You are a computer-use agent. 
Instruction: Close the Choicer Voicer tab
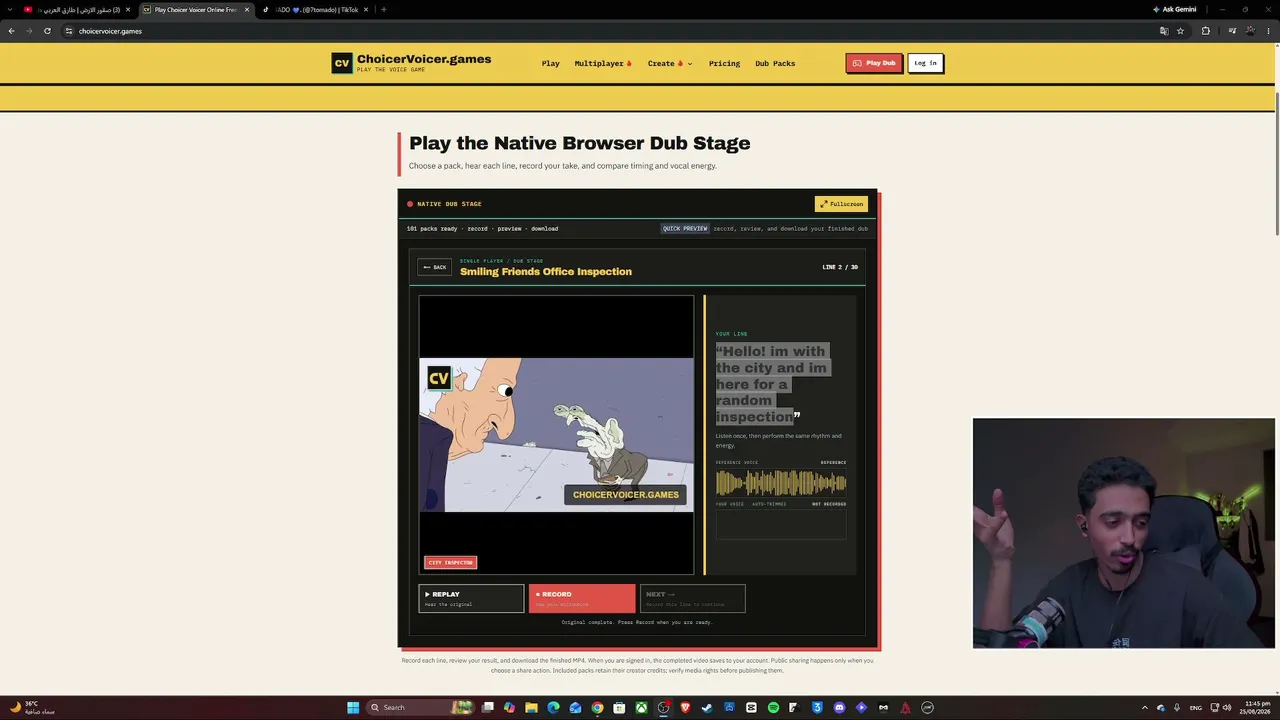(247, 10)
